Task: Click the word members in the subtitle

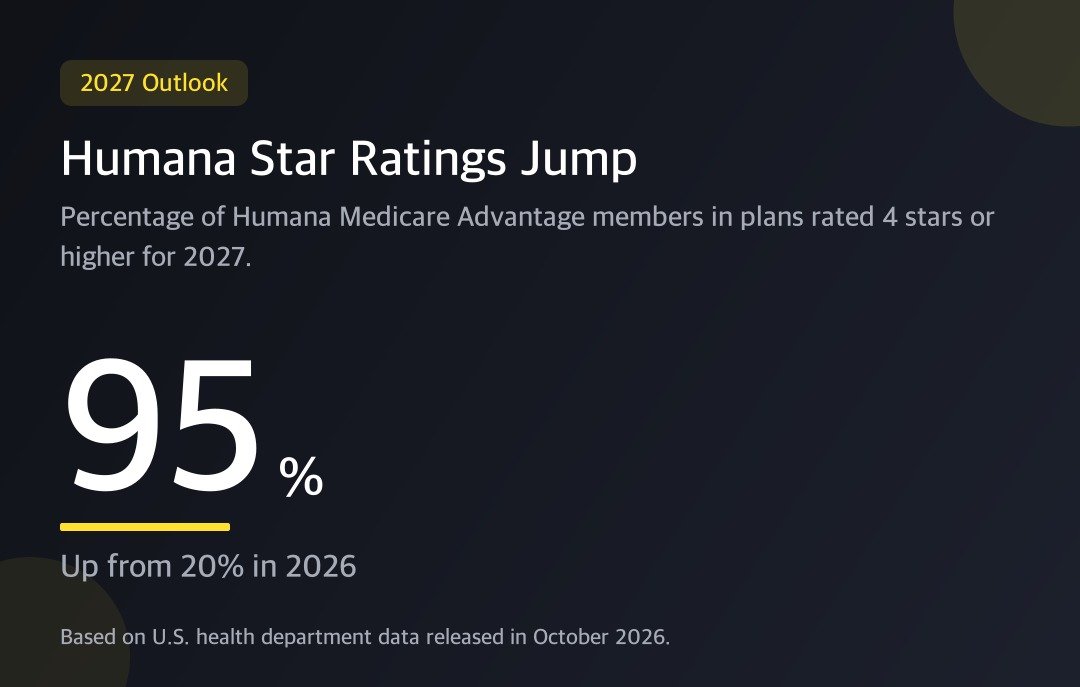Action: pos(647,217)
